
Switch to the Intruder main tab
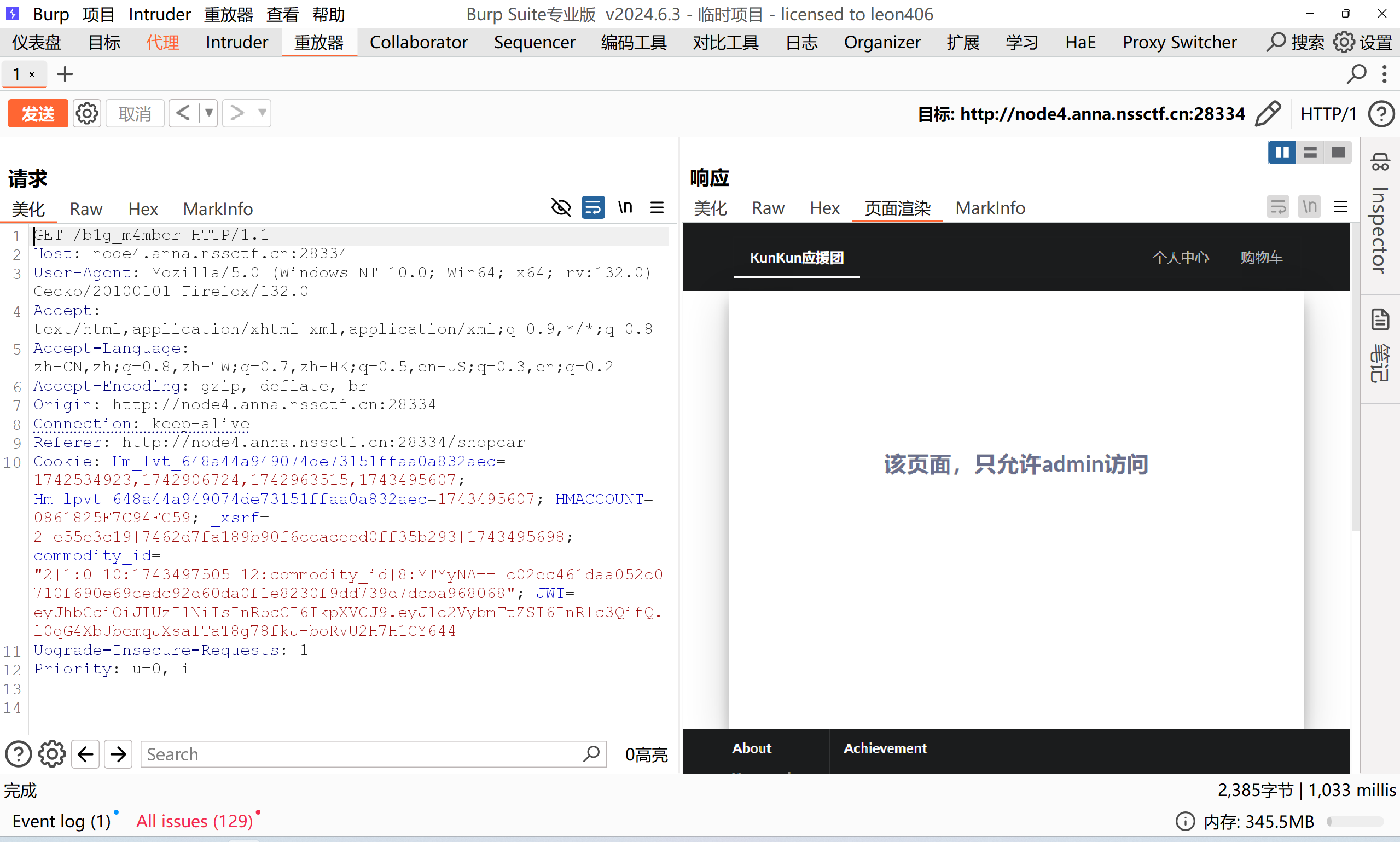(236, 43)
